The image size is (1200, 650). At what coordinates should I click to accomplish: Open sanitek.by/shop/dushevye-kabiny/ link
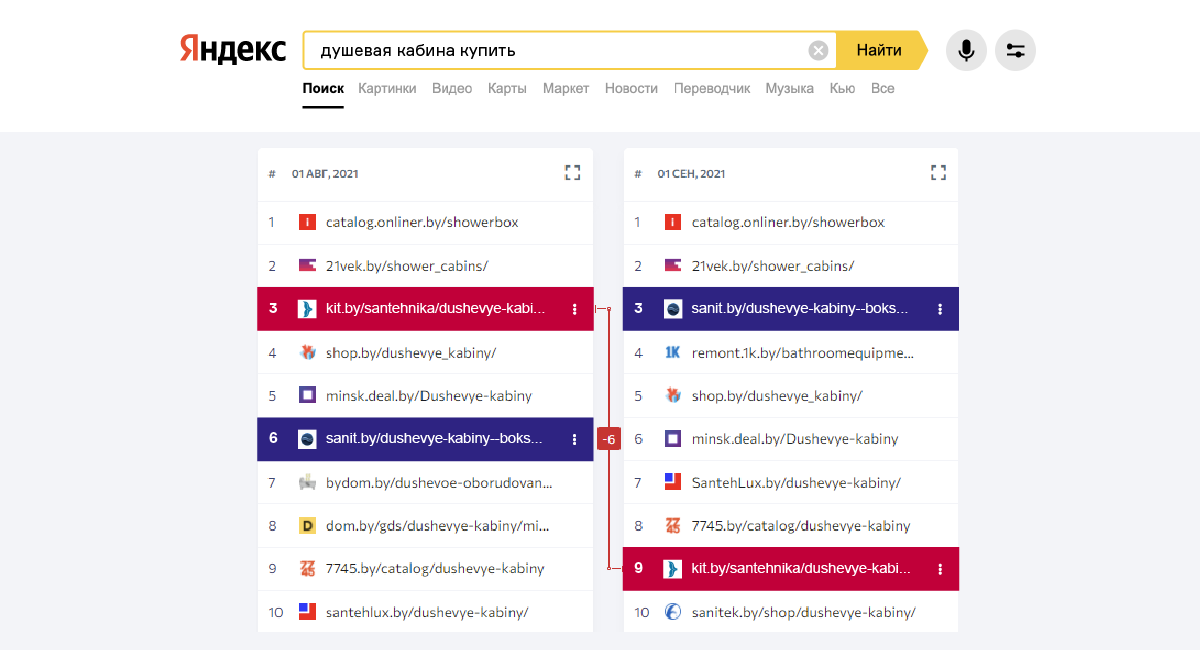coord(803,611)
